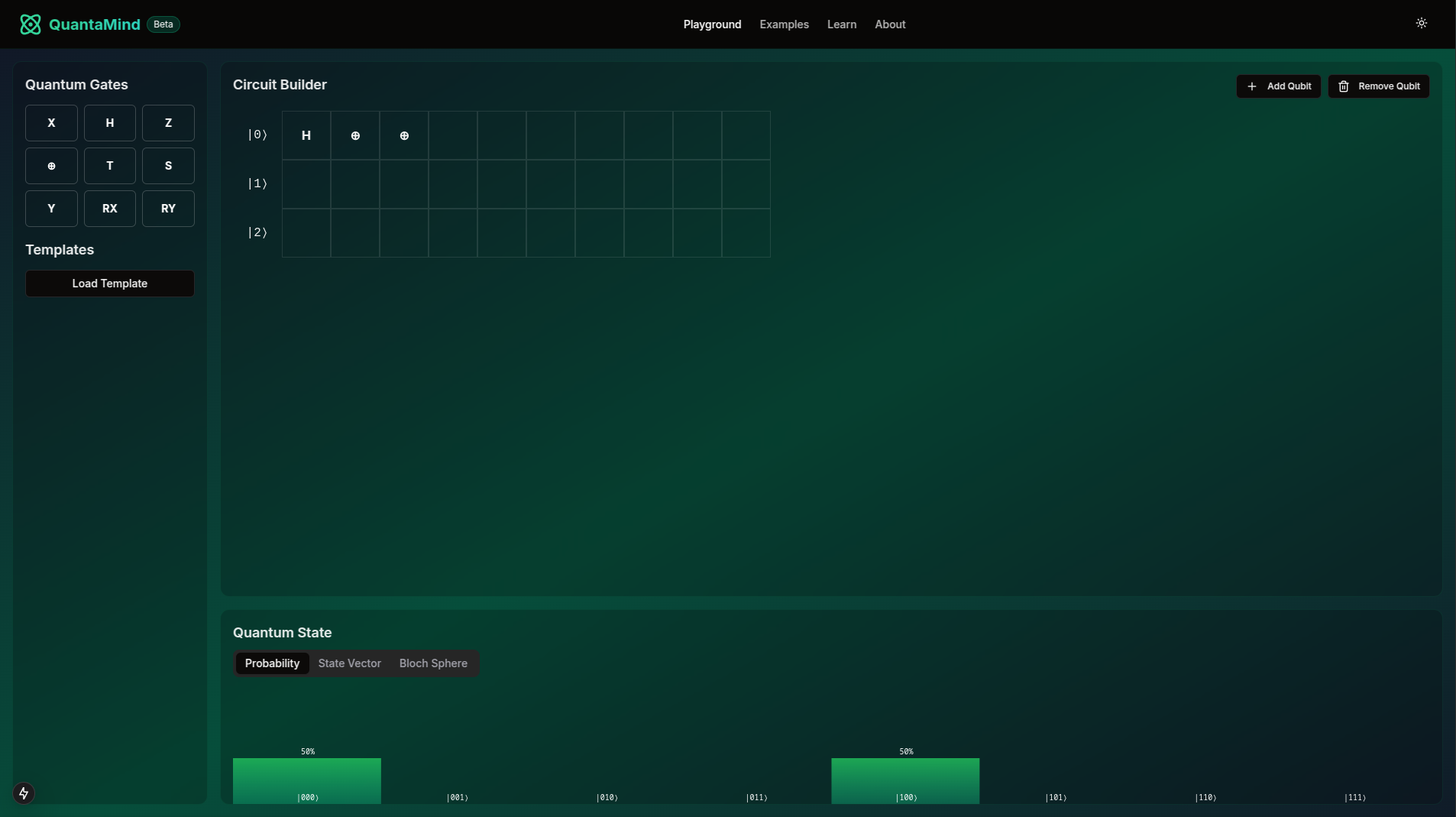Add a qubit to the circuit
This screenshot has height=817, width=1456.
(x=1278, y=86)
